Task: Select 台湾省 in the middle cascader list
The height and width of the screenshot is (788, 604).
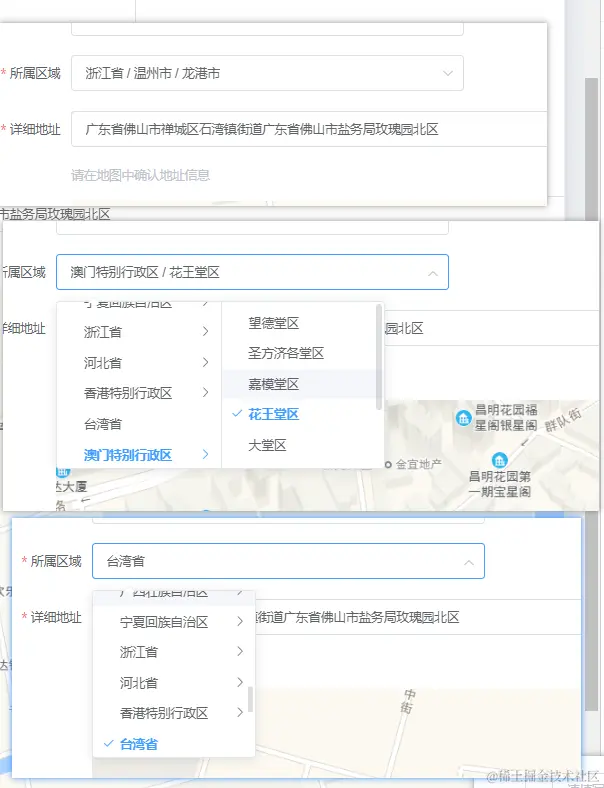Action: click(x=139, y=424)
